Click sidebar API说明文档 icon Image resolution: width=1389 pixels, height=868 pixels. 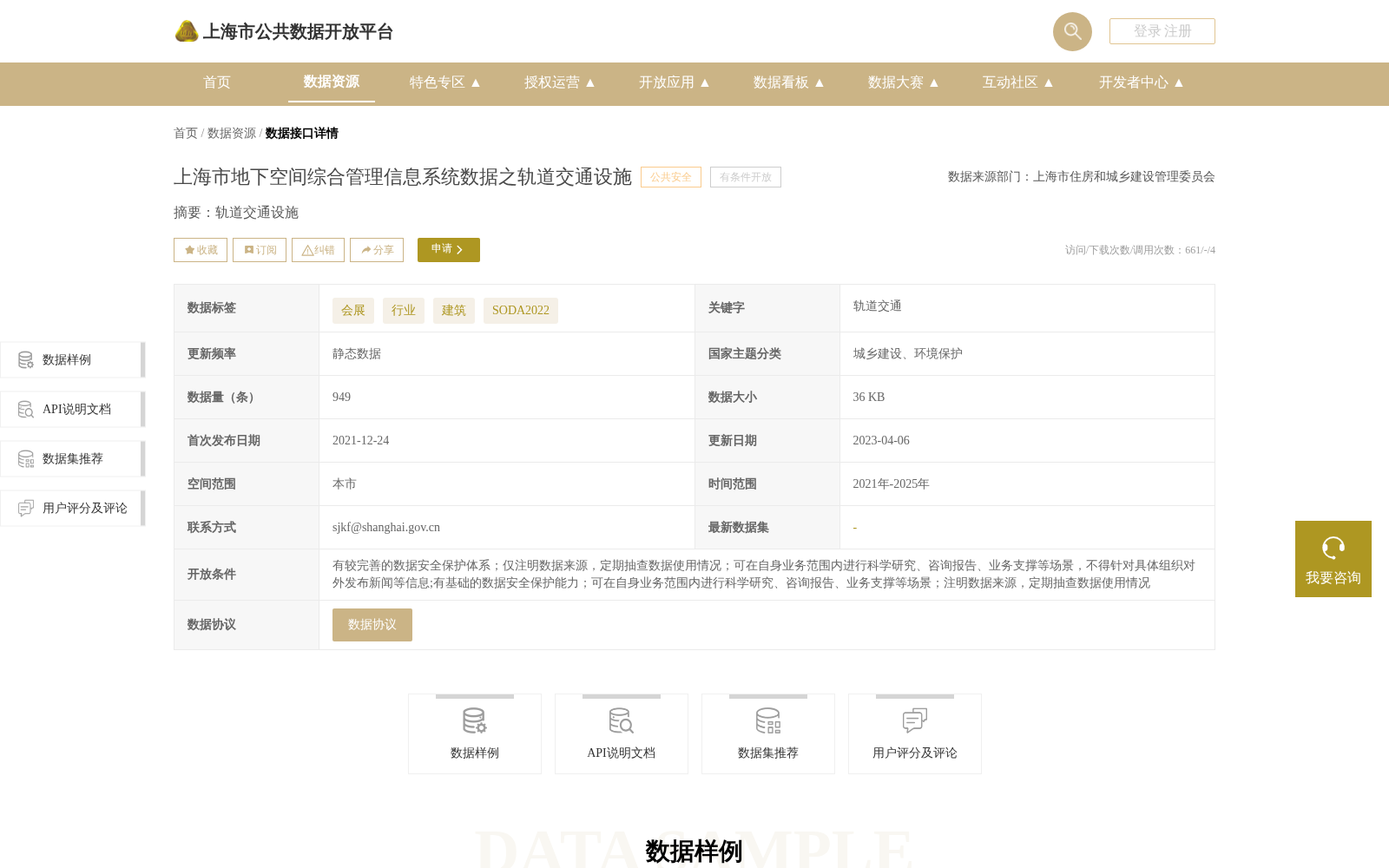tap(26, 409)
